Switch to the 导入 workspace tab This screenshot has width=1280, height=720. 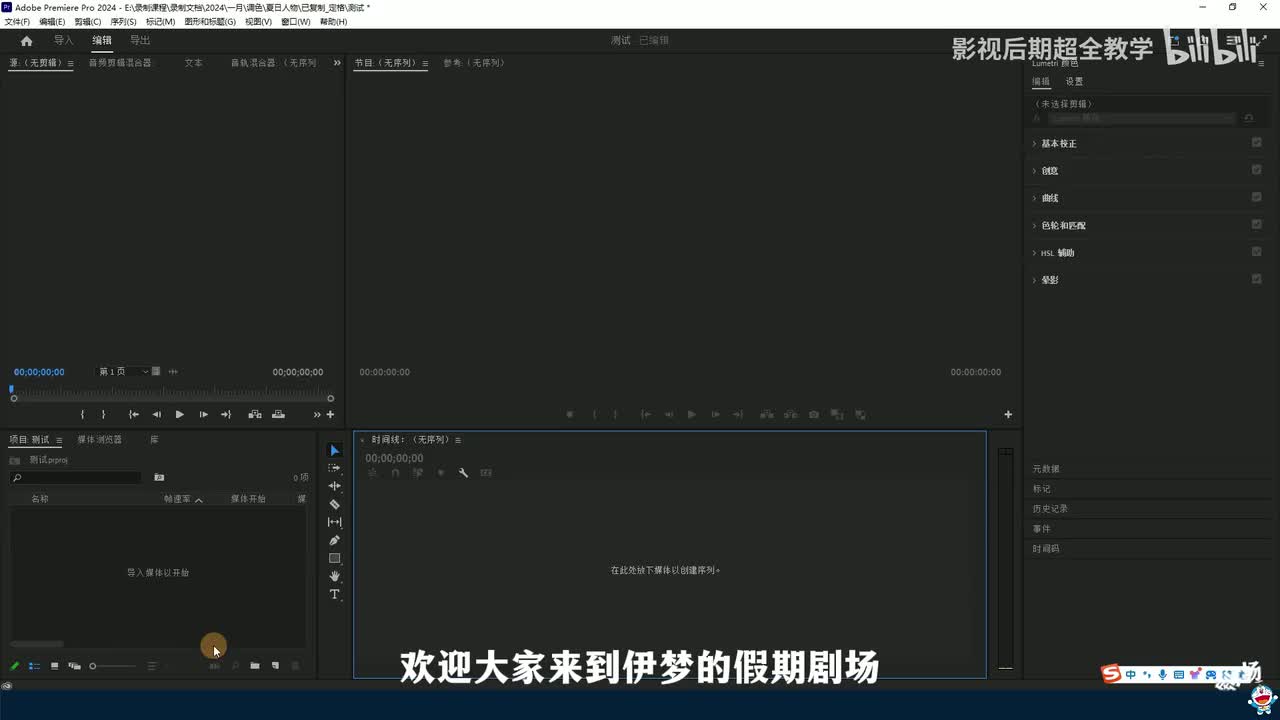(64, 41)
